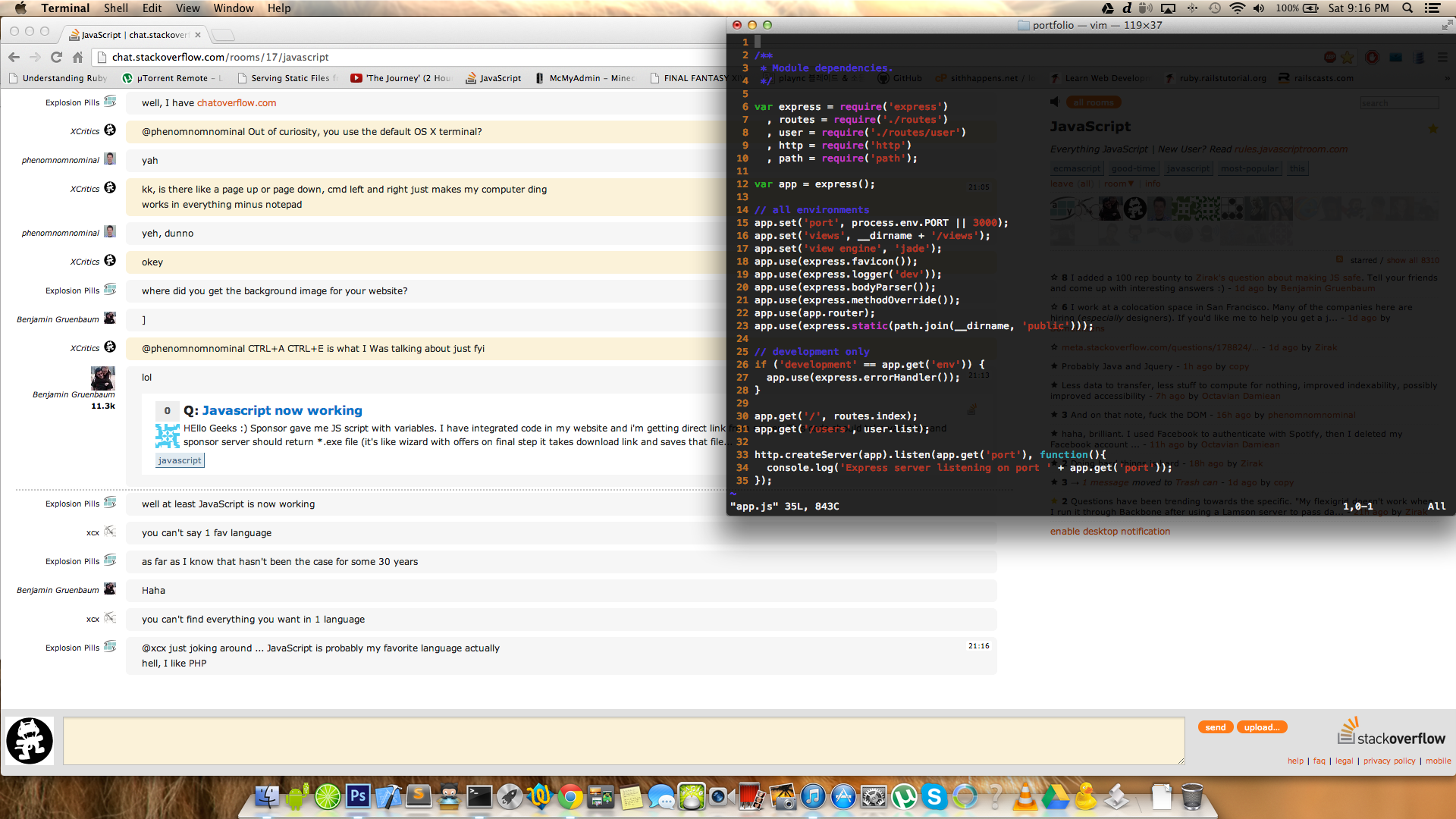The image size is (1456, 819).
Task: Open a new Chrome tab
Action: click(x=222, y=35)
